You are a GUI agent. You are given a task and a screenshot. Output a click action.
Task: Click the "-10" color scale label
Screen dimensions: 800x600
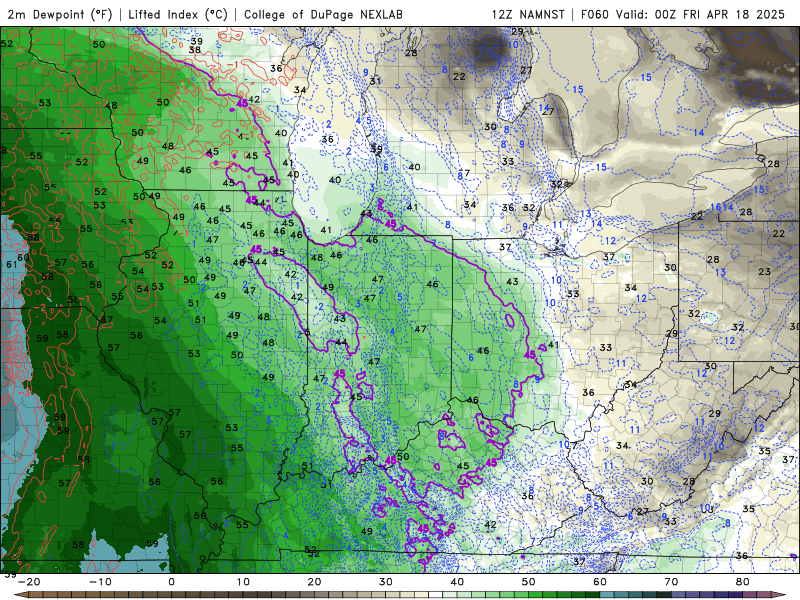tap(100, 582)
